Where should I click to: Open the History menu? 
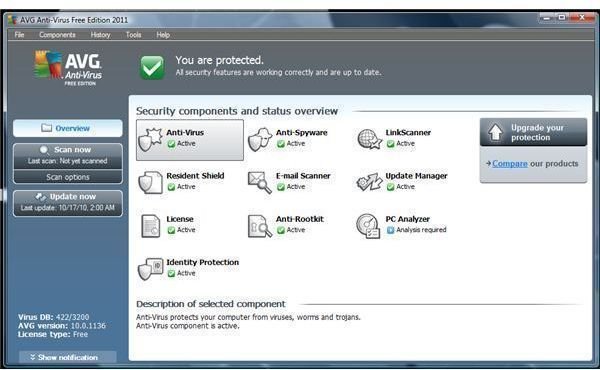(100, 35)
